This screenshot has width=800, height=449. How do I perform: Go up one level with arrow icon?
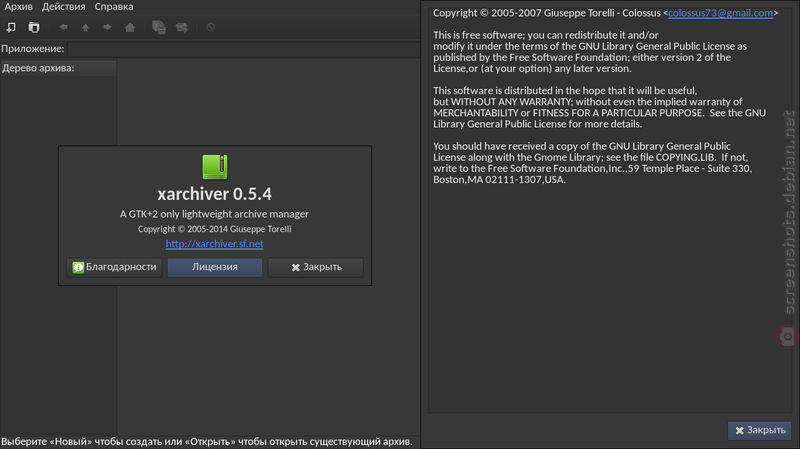(x=85, y=27)
